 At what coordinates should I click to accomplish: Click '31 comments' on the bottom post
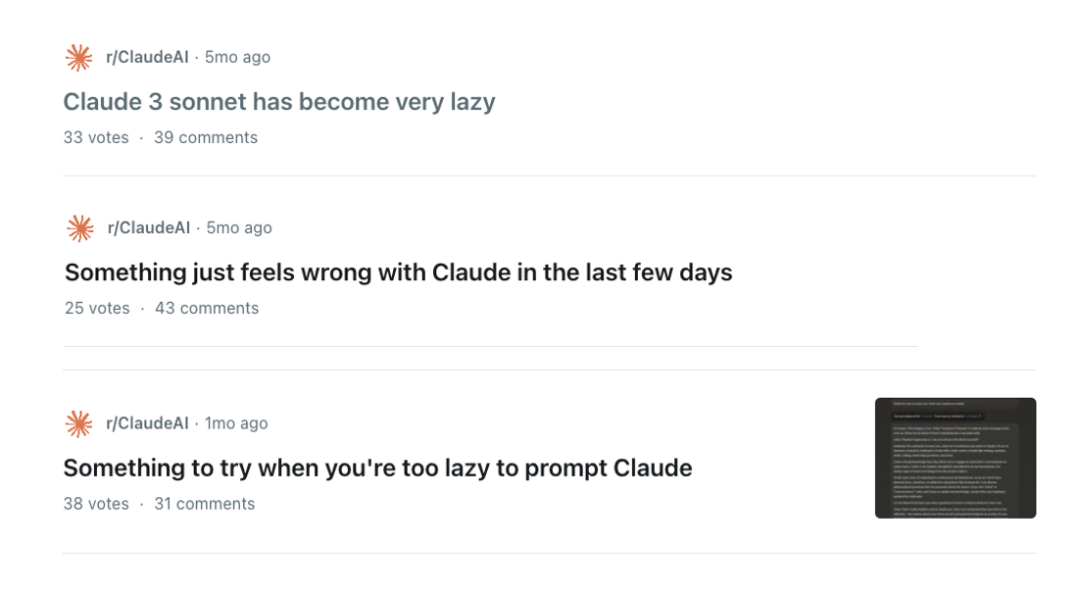click(205, 503)
